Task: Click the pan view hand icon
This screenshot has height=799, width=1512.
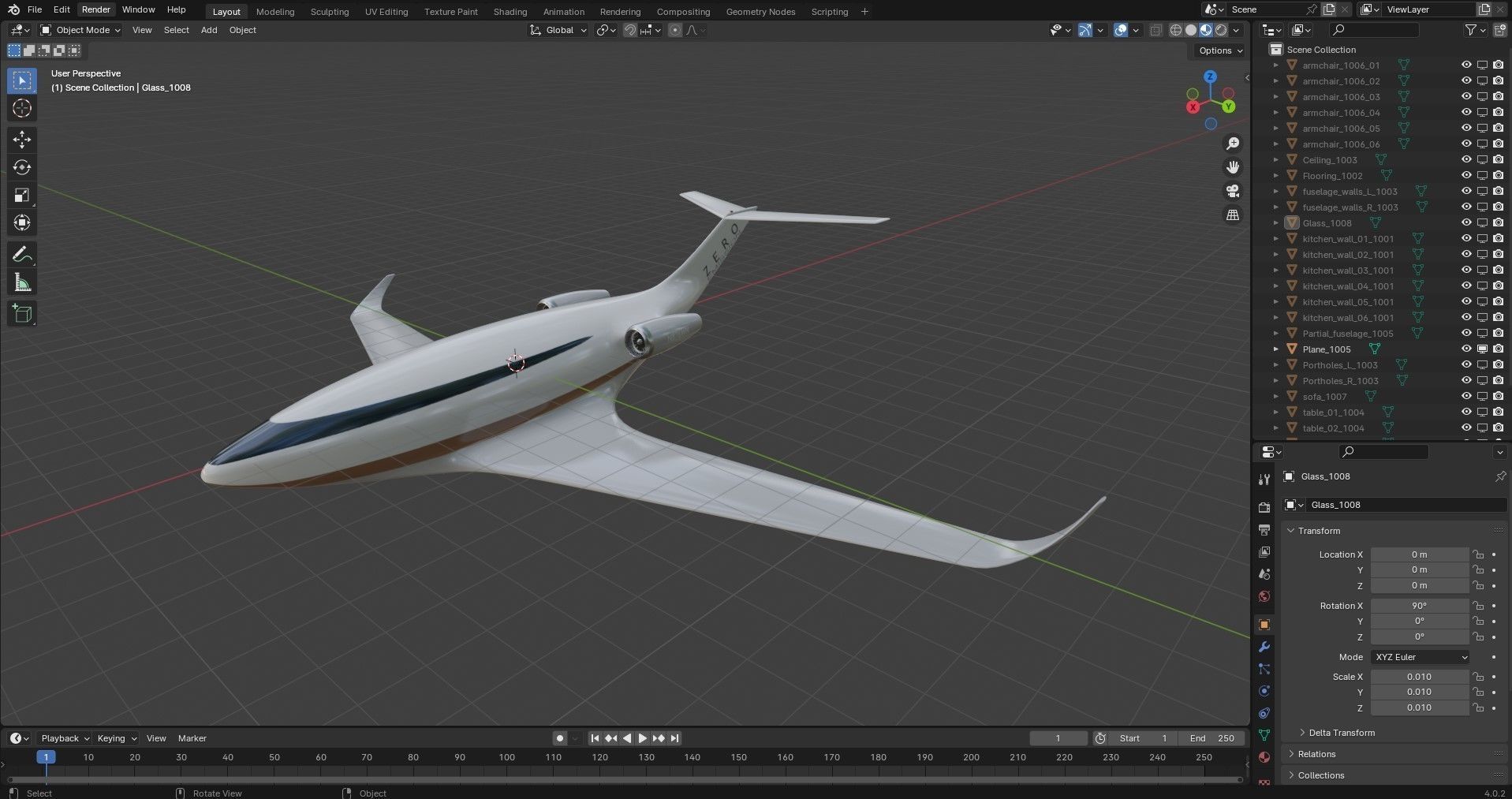Action: (1232, 167)
